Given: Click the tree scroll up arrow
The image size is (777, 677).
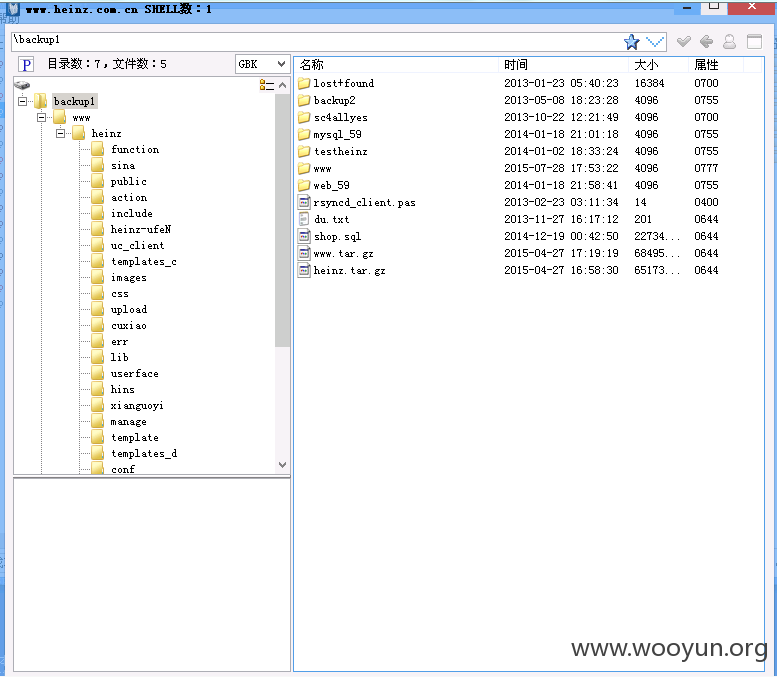Looking at the screenshot, I should [x=282, y=85].
